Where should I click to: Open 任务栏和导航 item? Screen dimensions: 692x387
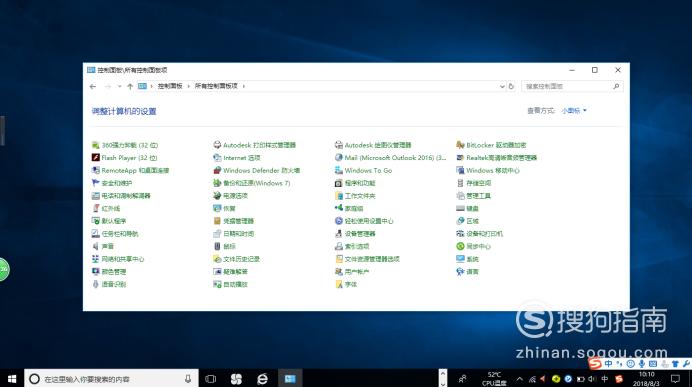115,233
